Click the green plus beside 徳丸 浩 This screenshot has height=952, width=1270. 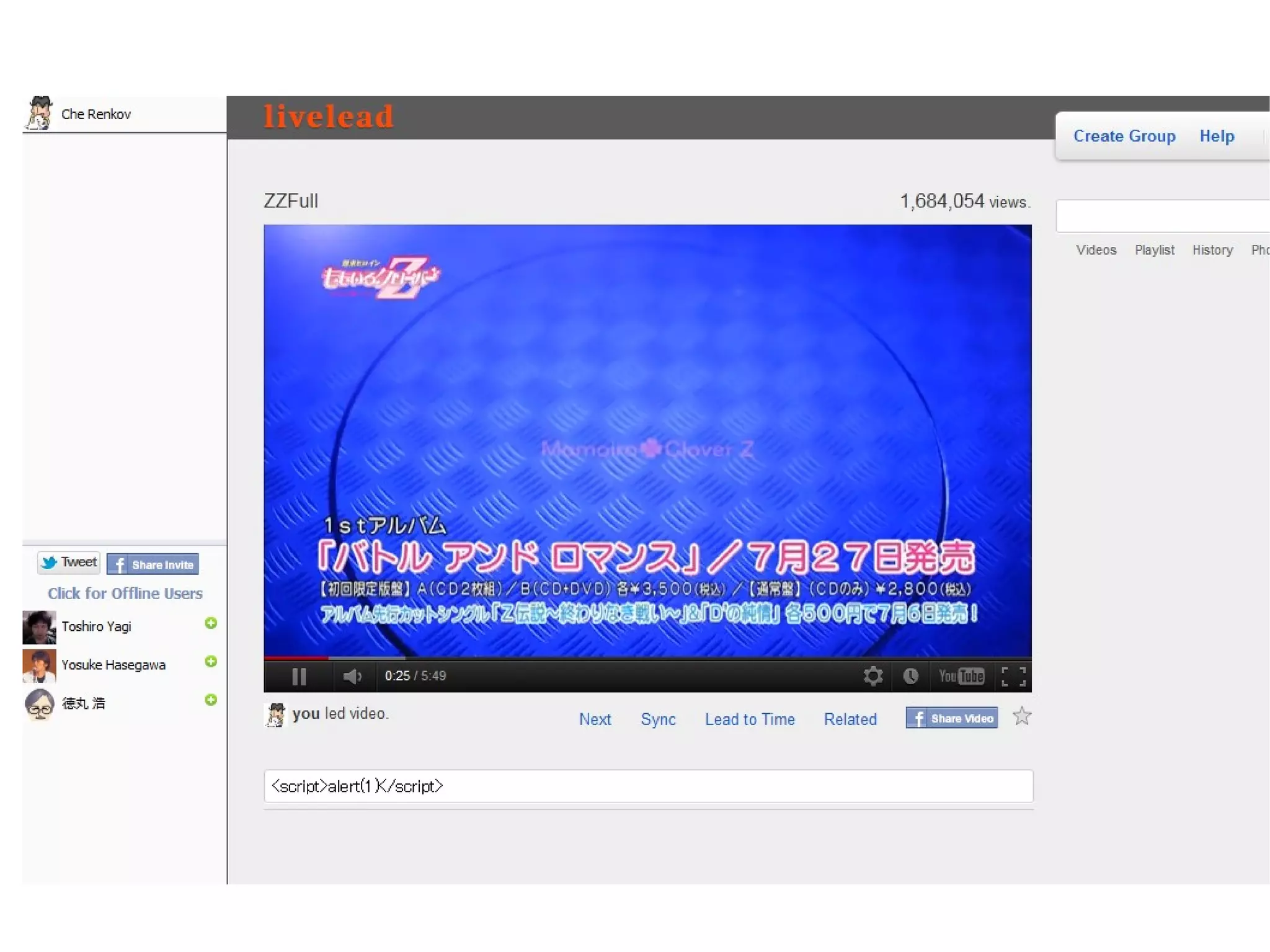pos(211,700)
